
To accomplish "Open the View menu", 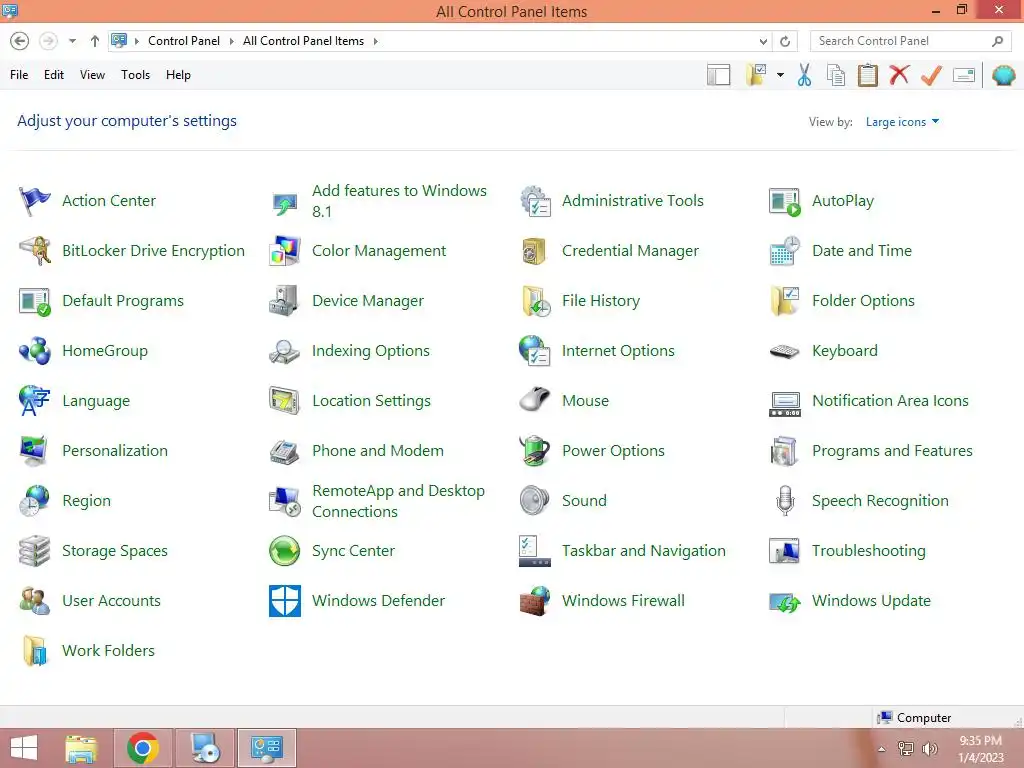I will (92, 75).
